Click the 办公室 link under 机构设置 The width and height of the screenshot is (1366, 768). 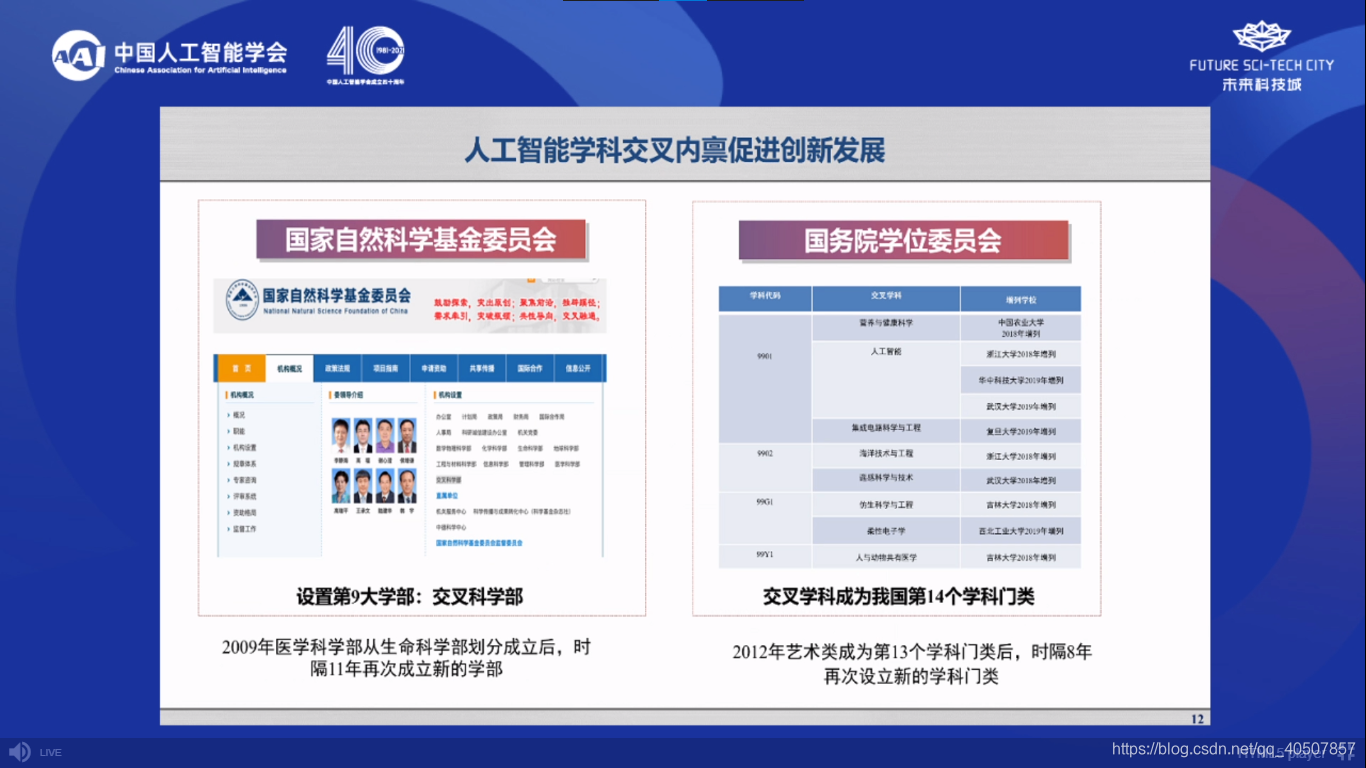443,417
